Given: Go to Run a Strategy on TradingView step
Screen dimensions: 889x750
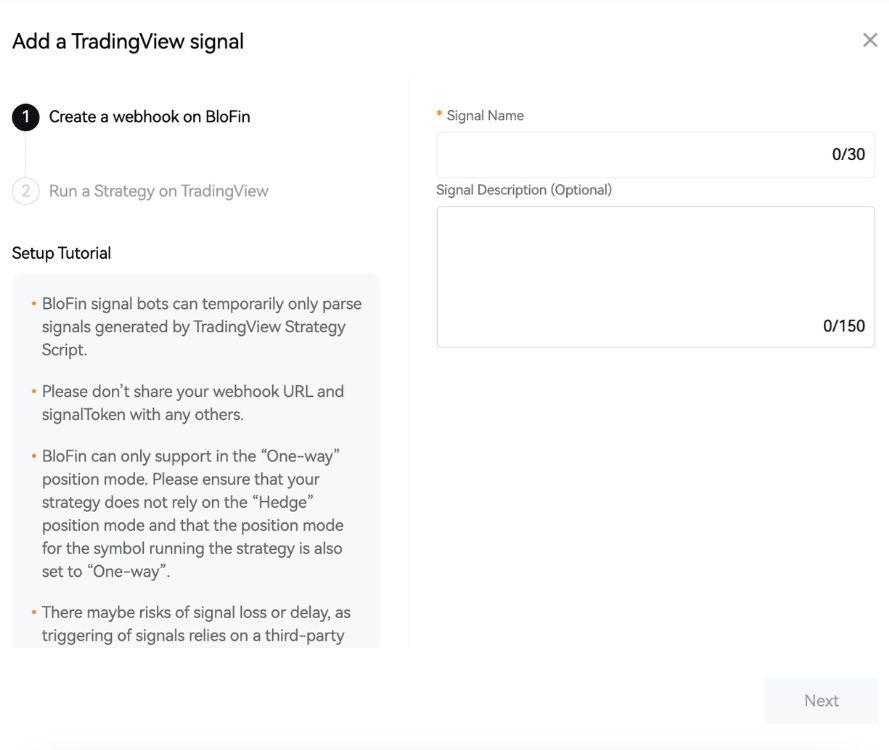Looking at the screenshot, I should 158,191.
